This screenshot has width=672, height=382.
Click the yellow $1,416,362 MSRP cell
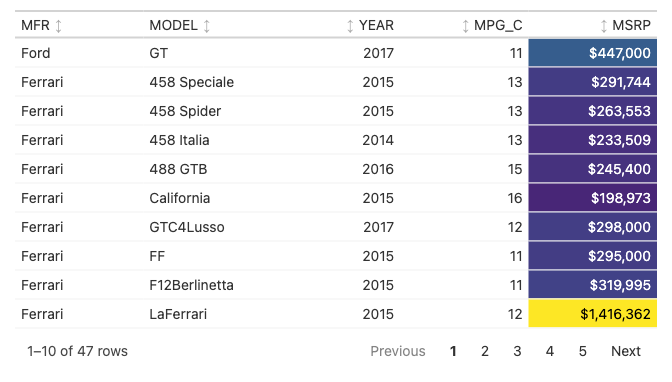(593, 314)
